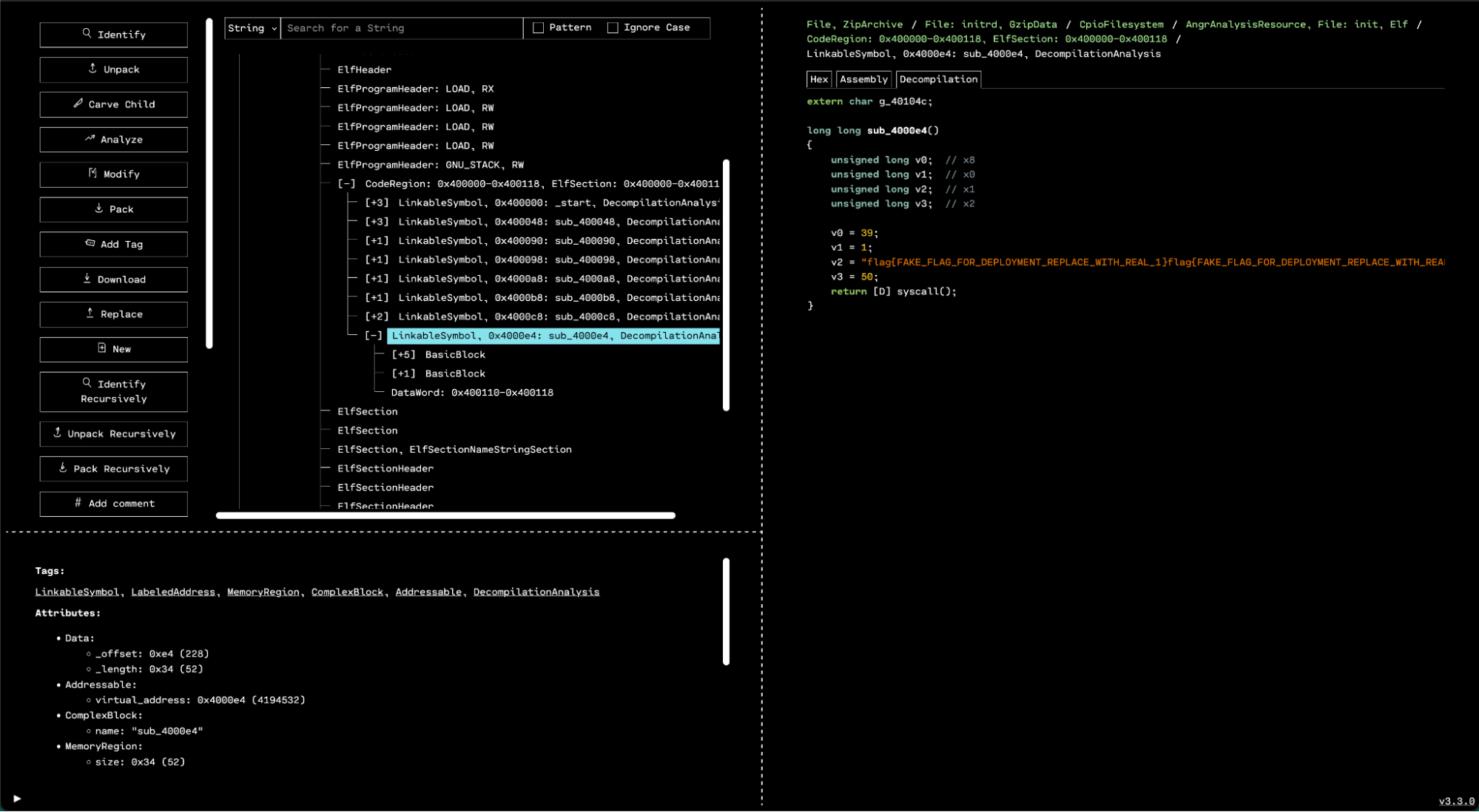Click the sidebar button column scrollbar

click(x=209, y=183)
